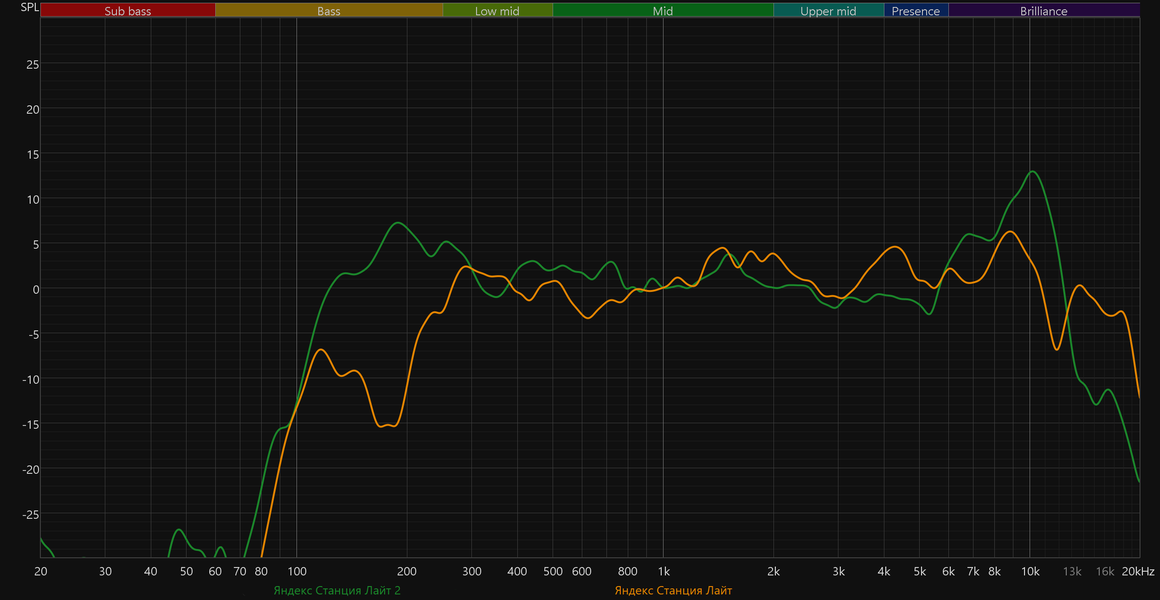Click the green curve bass peak near 190 Hz
Viewport: 1160px width, 600px height.
398,223
